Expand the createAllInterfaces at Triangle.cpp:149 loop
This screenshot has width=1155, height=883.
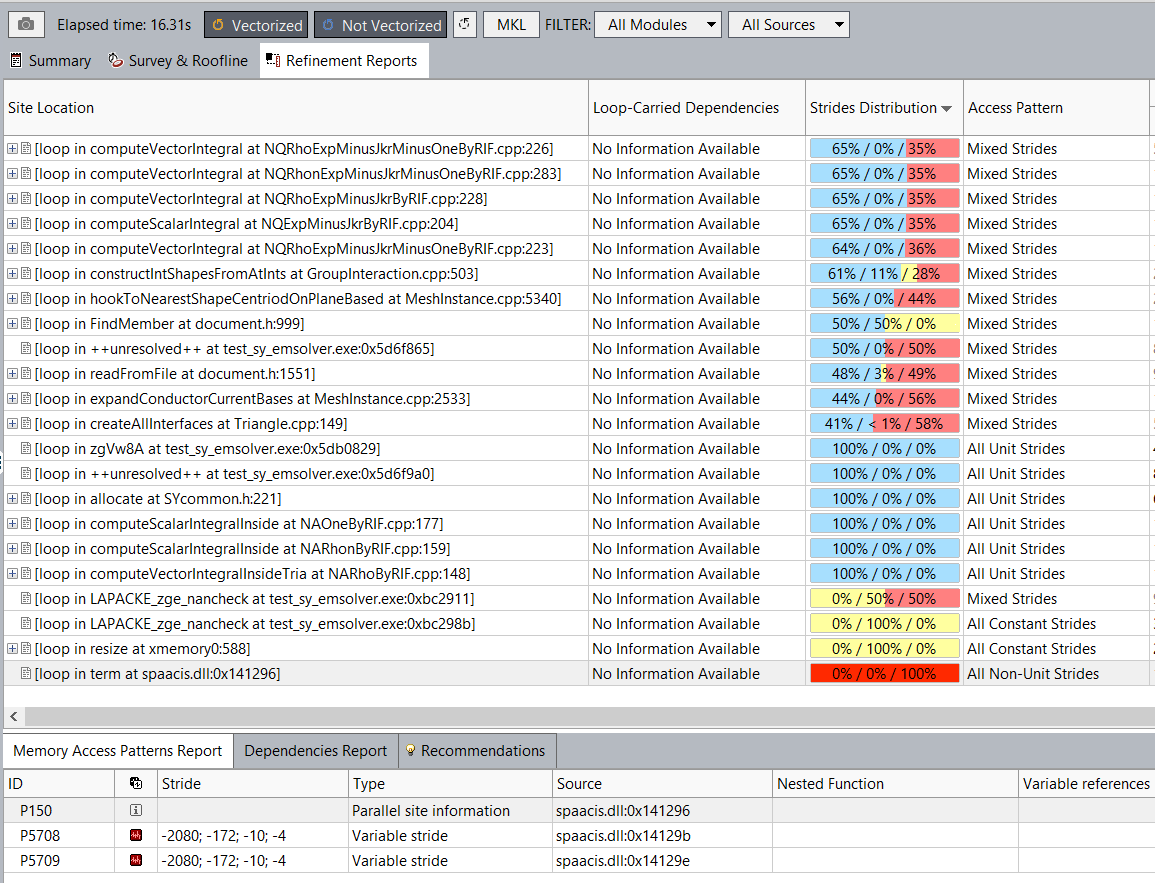pos(13,424)
